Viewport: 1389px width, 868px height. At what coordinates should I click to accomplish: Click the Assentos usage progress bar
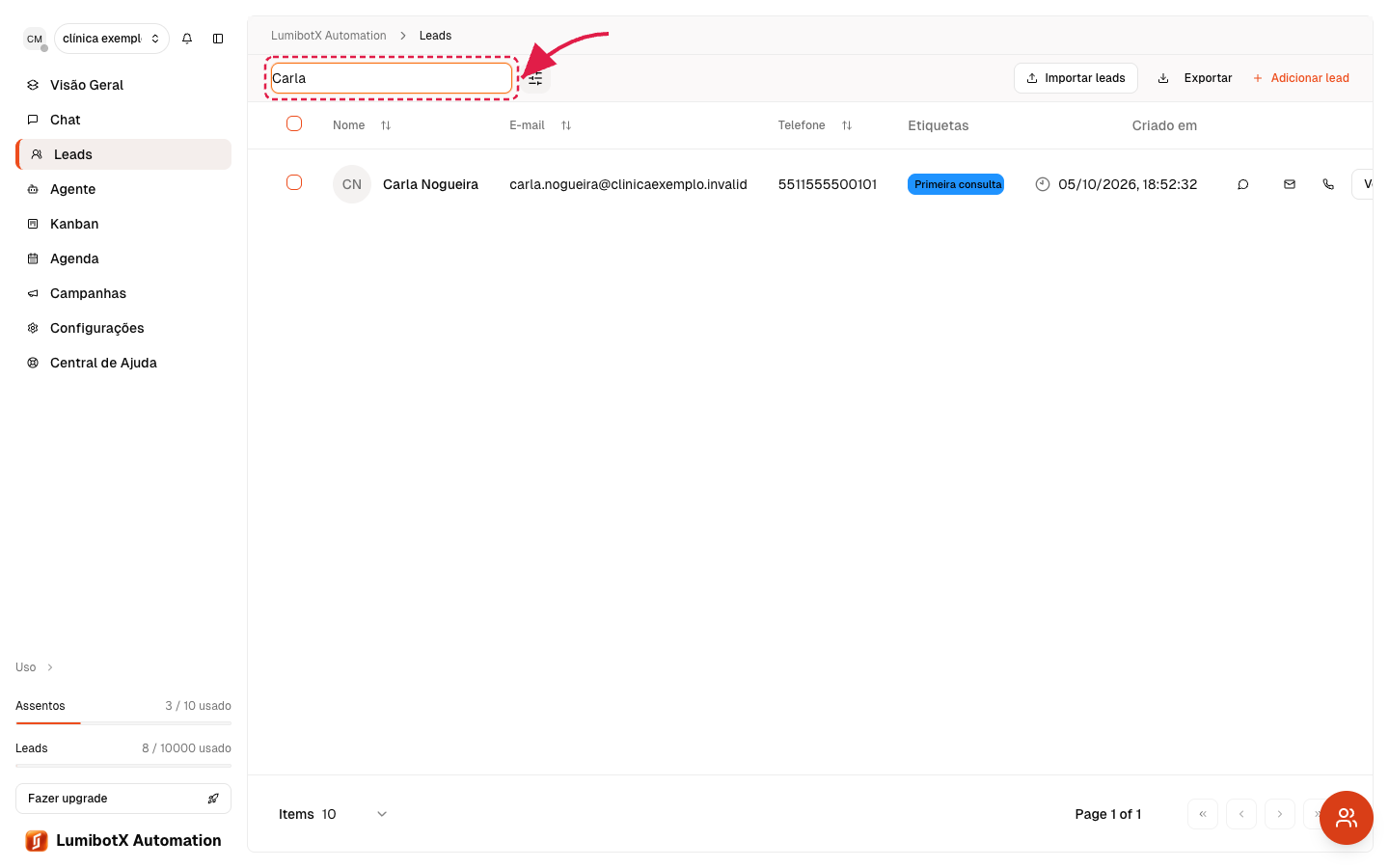coord(123,722)
